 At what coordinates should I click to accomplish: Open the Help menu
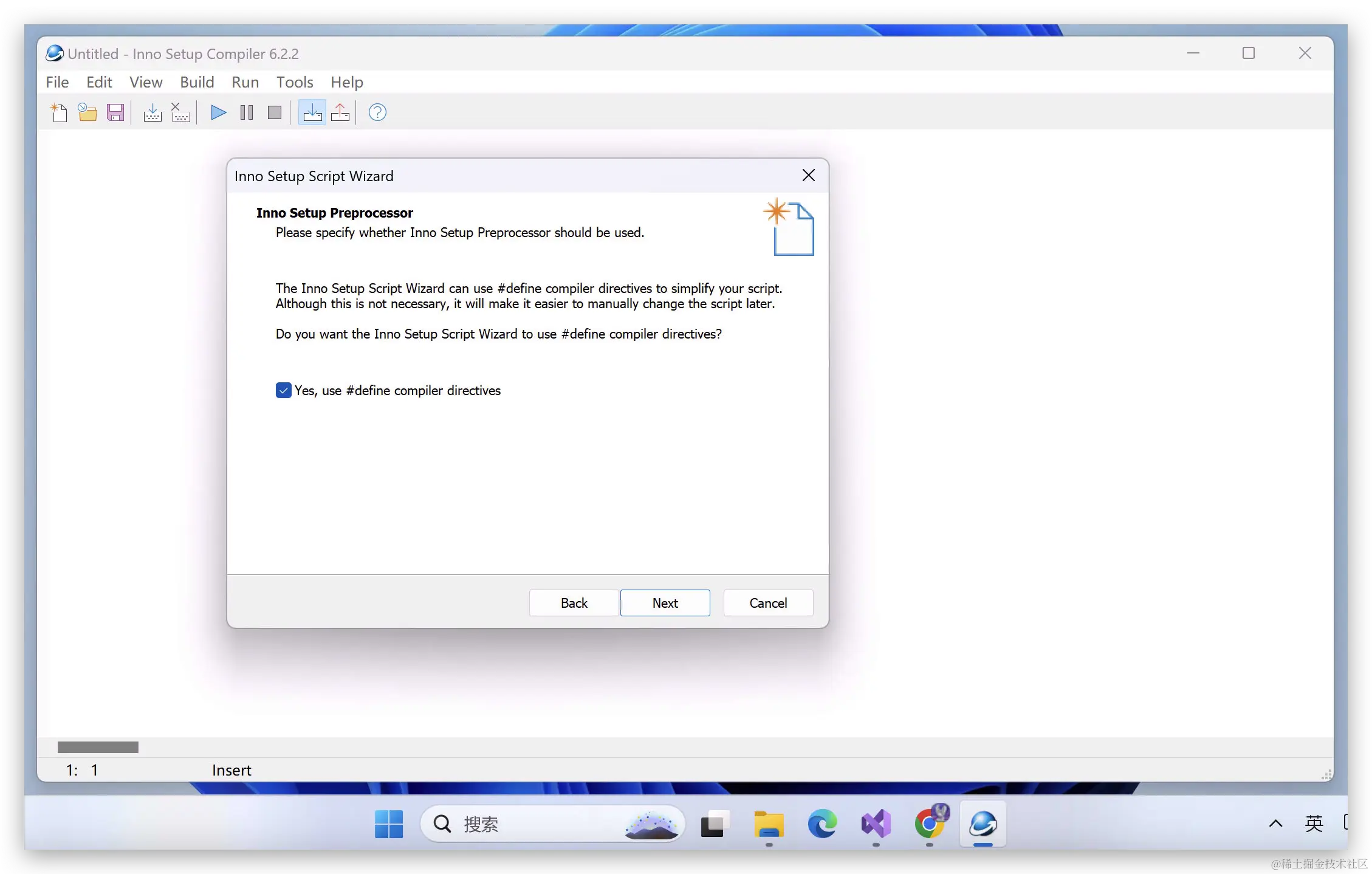coord(347,82)
